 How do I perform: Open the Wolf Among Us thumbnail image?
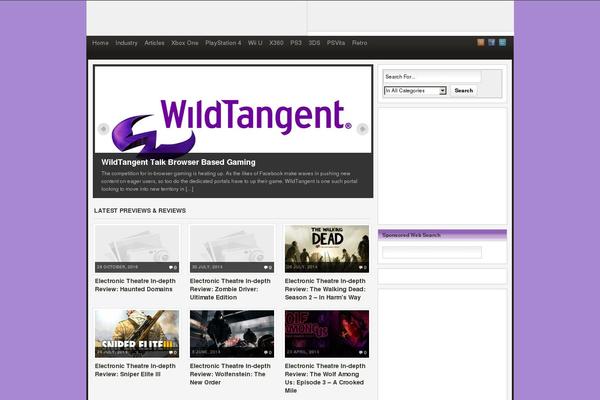(x=327, y=333)
